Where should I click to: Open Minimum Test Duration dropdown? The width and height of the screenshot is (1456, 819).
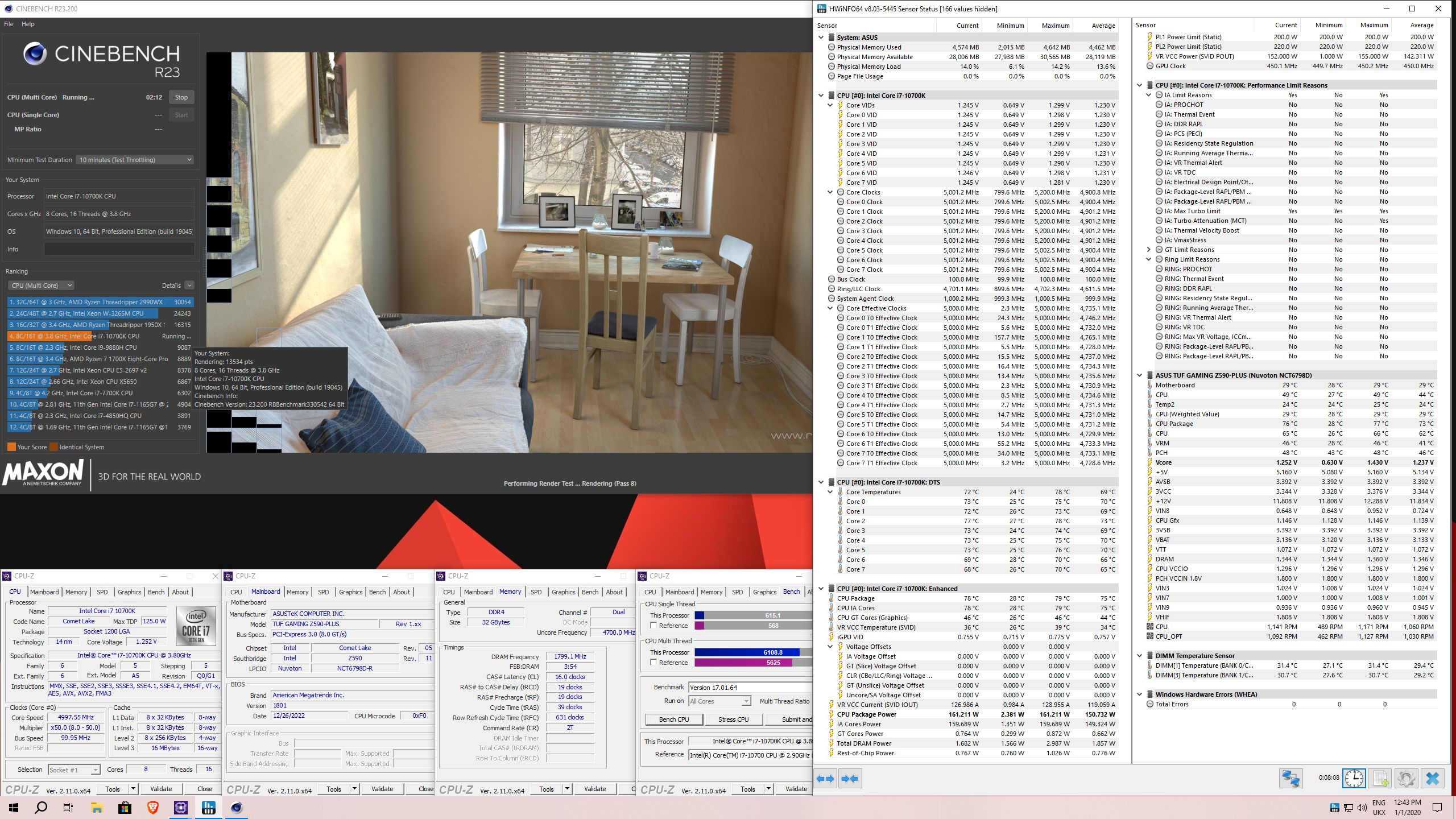[135, 160]
